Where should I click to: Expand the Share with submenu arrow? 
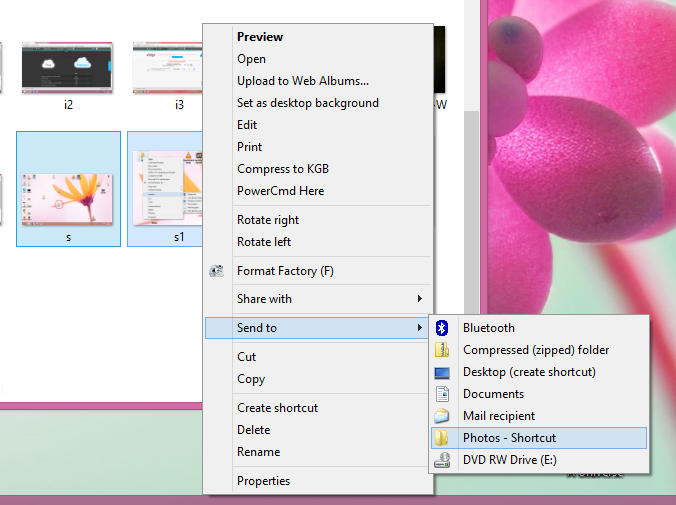pos(419,299)
